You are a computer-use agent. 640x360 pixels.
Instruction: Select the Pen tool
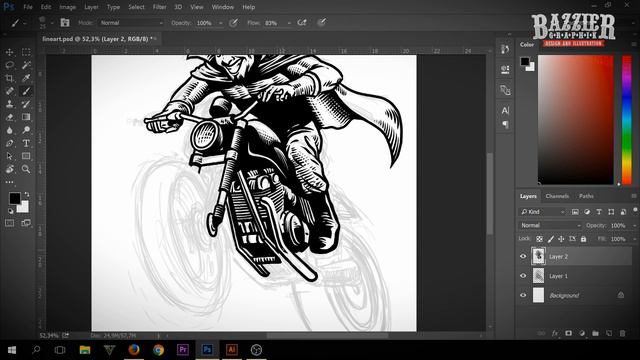coord(9,143)
